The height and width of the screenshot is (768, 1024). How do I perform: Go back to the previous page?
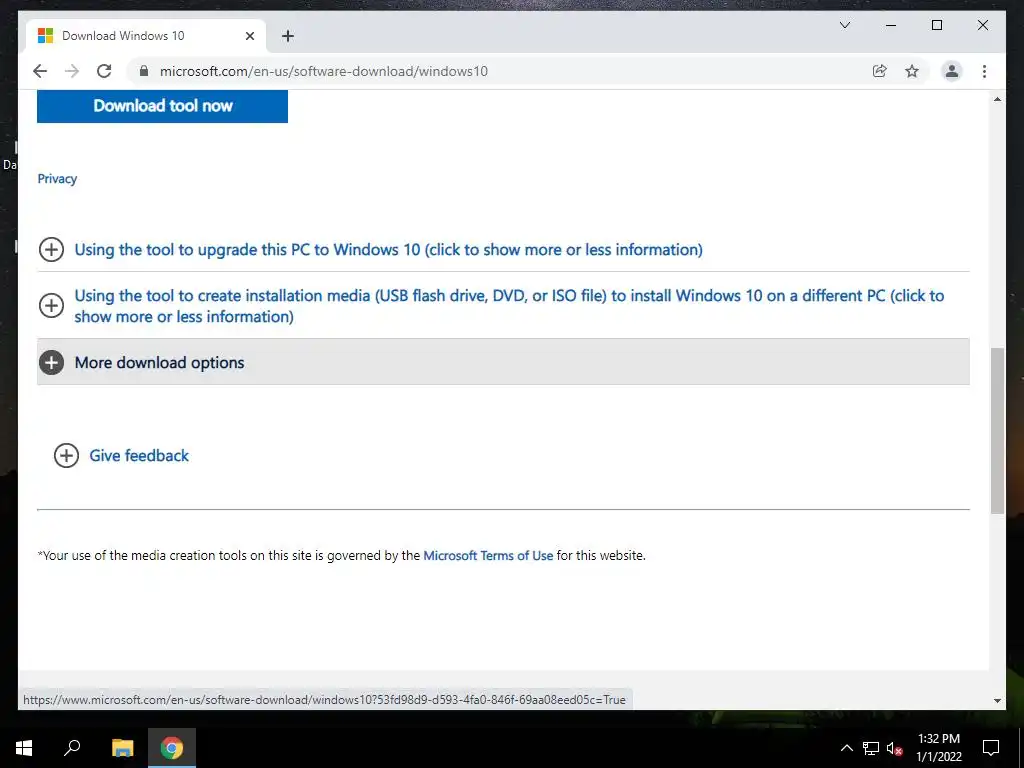(40, 71)
